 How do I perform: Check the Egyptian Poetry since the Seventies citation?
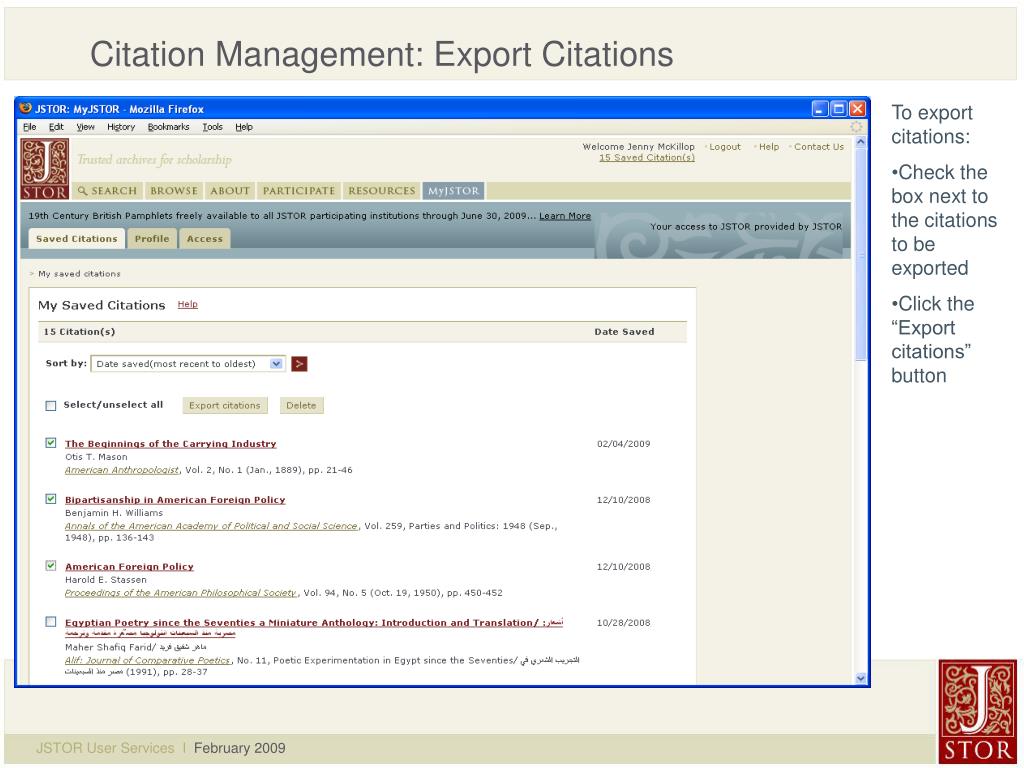[51, 622]
